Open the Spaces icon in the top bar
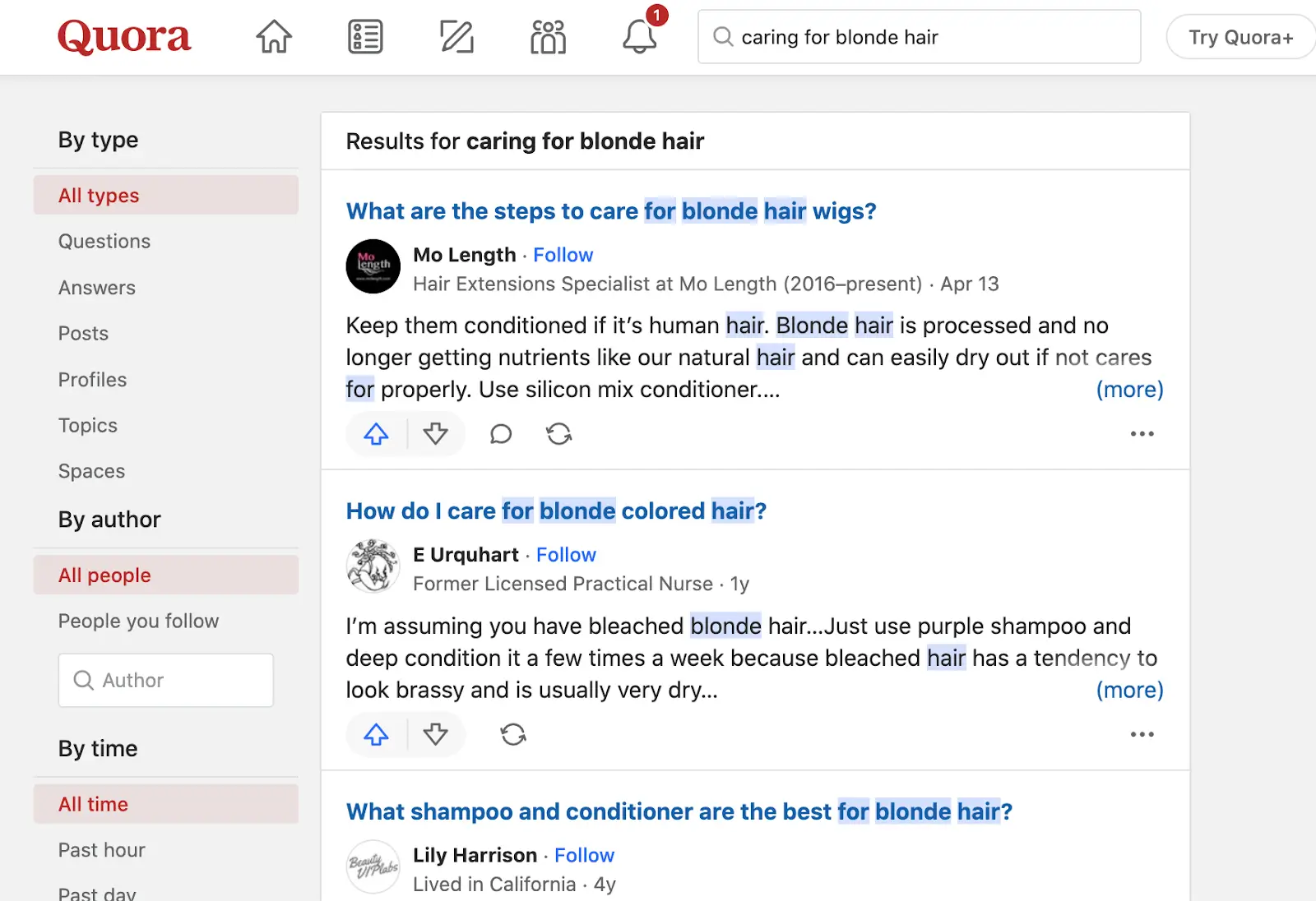 [x=546, y=37]
